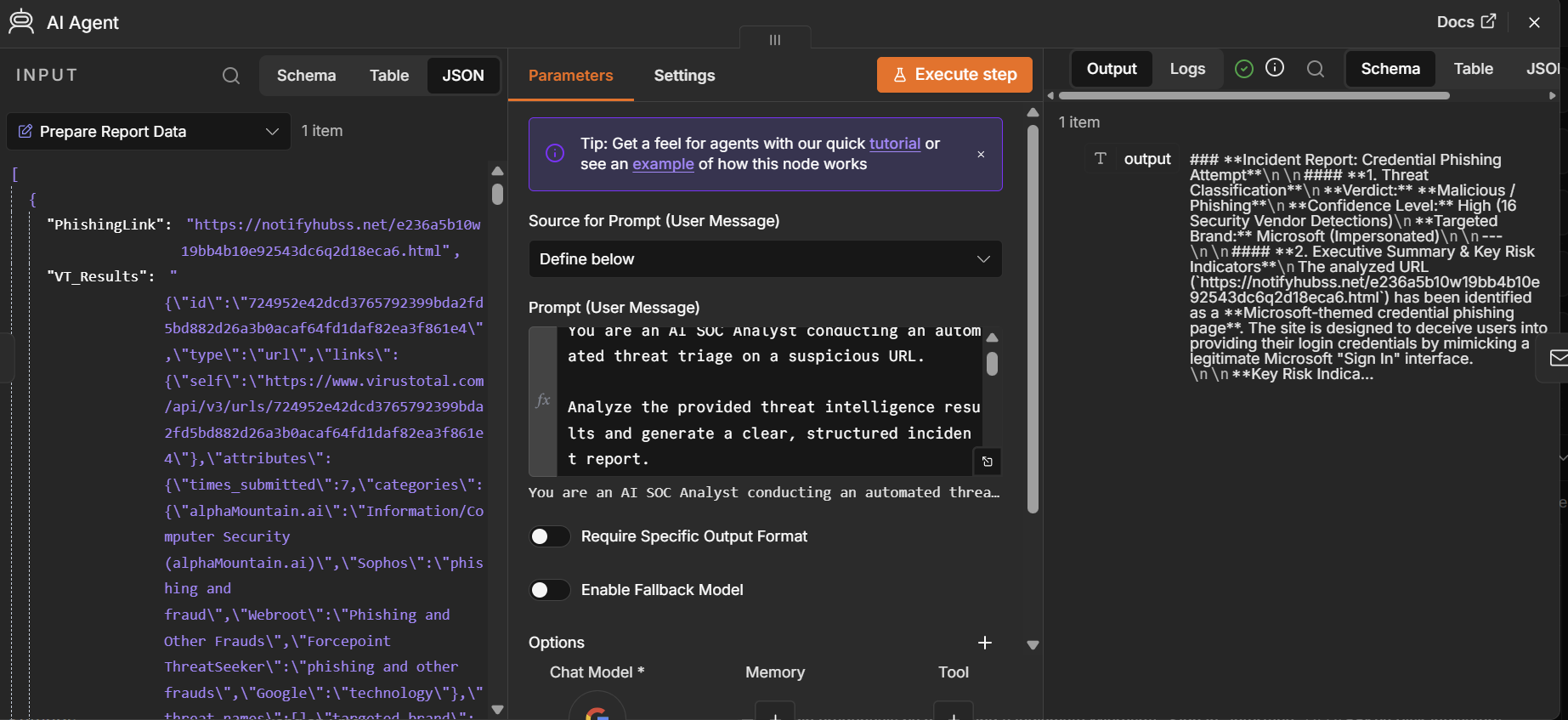Open the prompt expression editor expand icon

coord(987,462)
